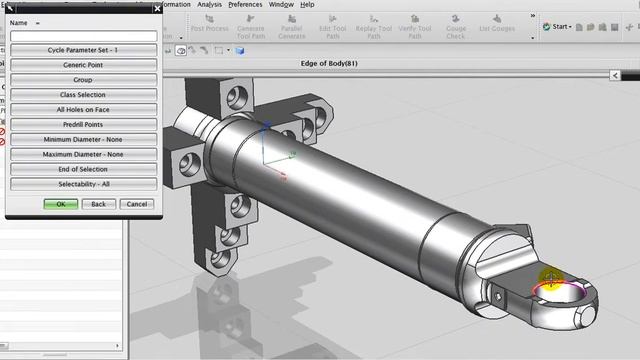Click the collapse arrow button at viewport's top right
The width and height of the screenshot is (640, 360).
(x=615, y=76)
